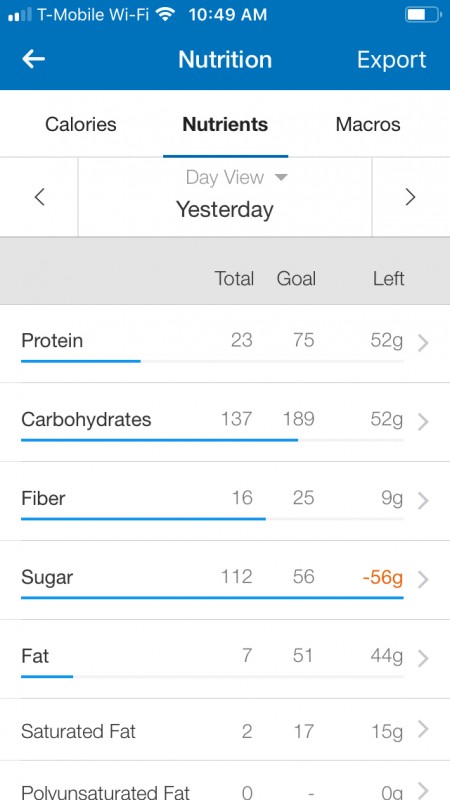The height and width of the screenshot is (800, 450).
Task: Open Carbohydrates details chevron
Action: pyautogui.click(x=423, y=422)
